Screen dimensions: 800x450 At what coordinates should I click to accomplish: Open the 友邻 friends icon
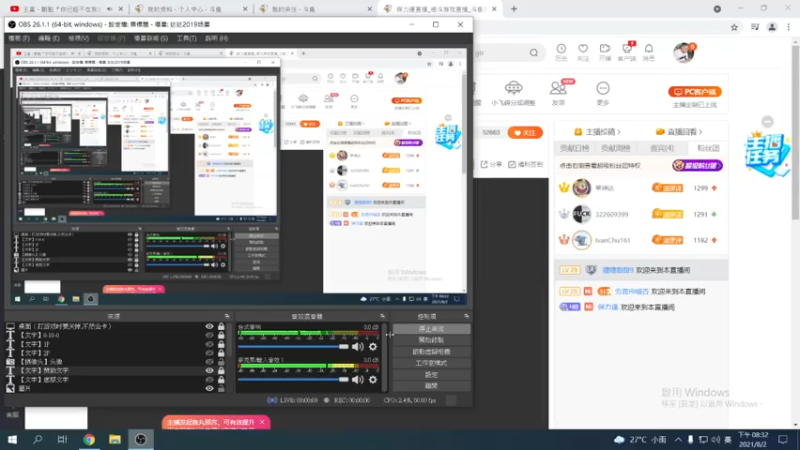[558, 88]
